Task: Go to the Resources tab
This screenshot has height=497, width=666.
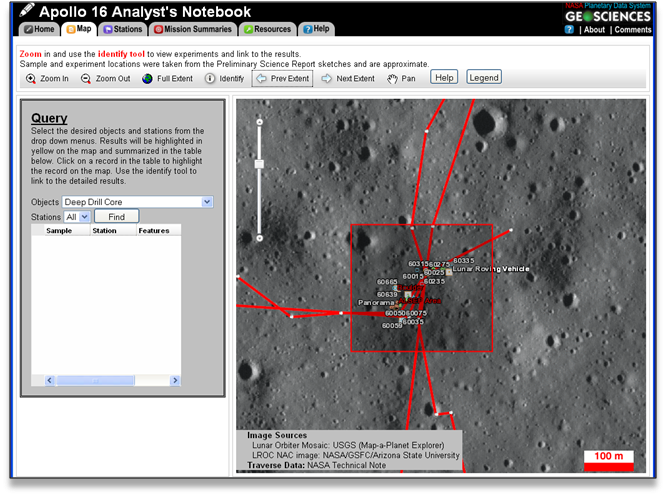Action: 267,29
